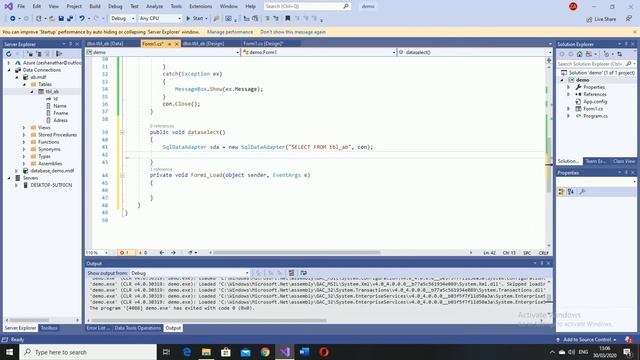Open the Debug menu

[115, 6]
